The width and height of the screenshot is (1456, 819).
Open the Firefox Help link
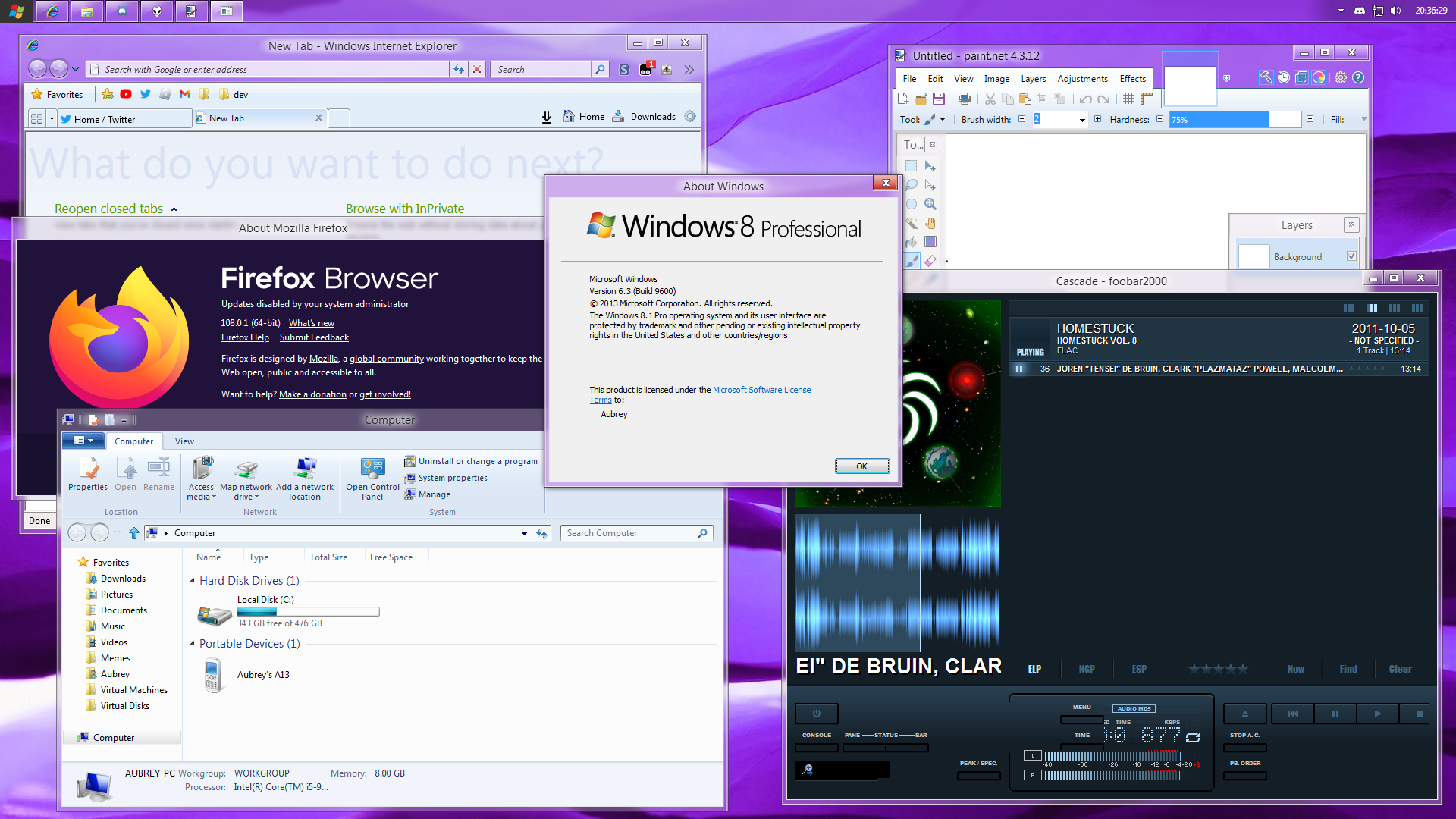tap(245, 337)
